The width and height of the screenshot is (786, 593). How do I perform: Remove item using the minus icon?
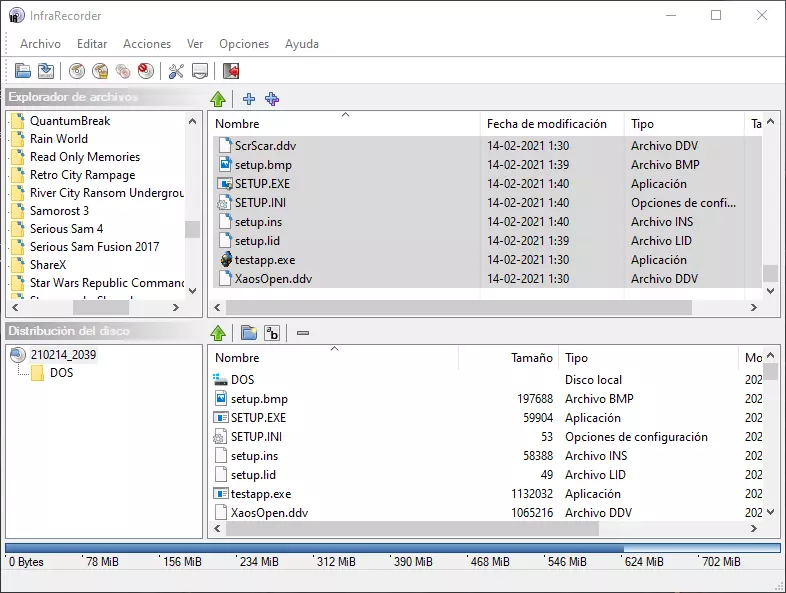point(303,333)
